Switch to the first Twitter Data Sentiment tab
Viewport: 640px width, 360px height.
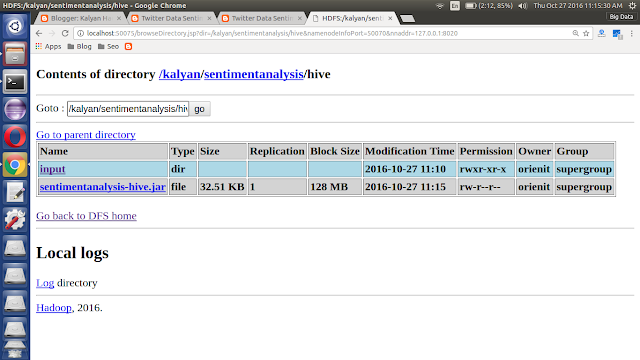(x=171, y=18)
